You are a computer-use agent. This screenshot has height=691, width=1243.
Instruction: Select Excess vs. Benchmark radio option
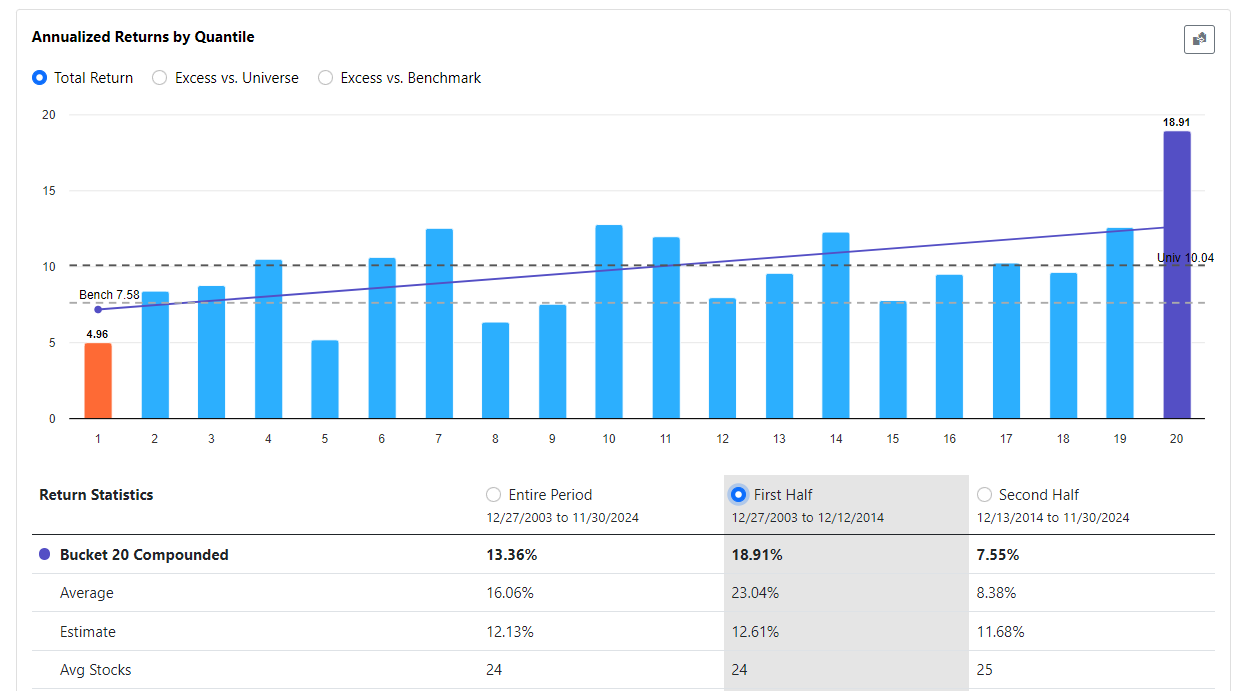pos(325,78)
